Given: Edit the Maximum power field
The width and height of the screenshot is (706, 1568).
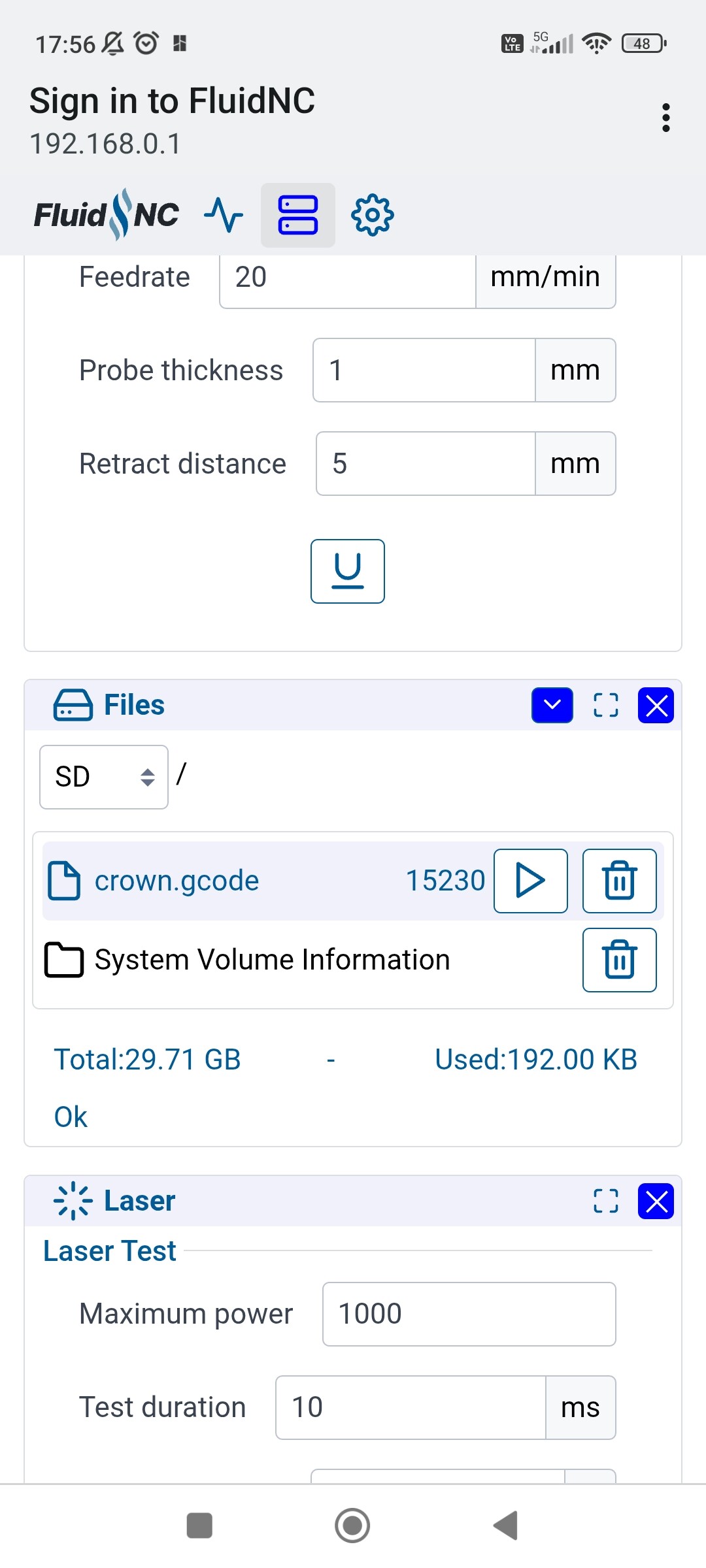Looking at the screenshot, I should [x=469, y=1314].
